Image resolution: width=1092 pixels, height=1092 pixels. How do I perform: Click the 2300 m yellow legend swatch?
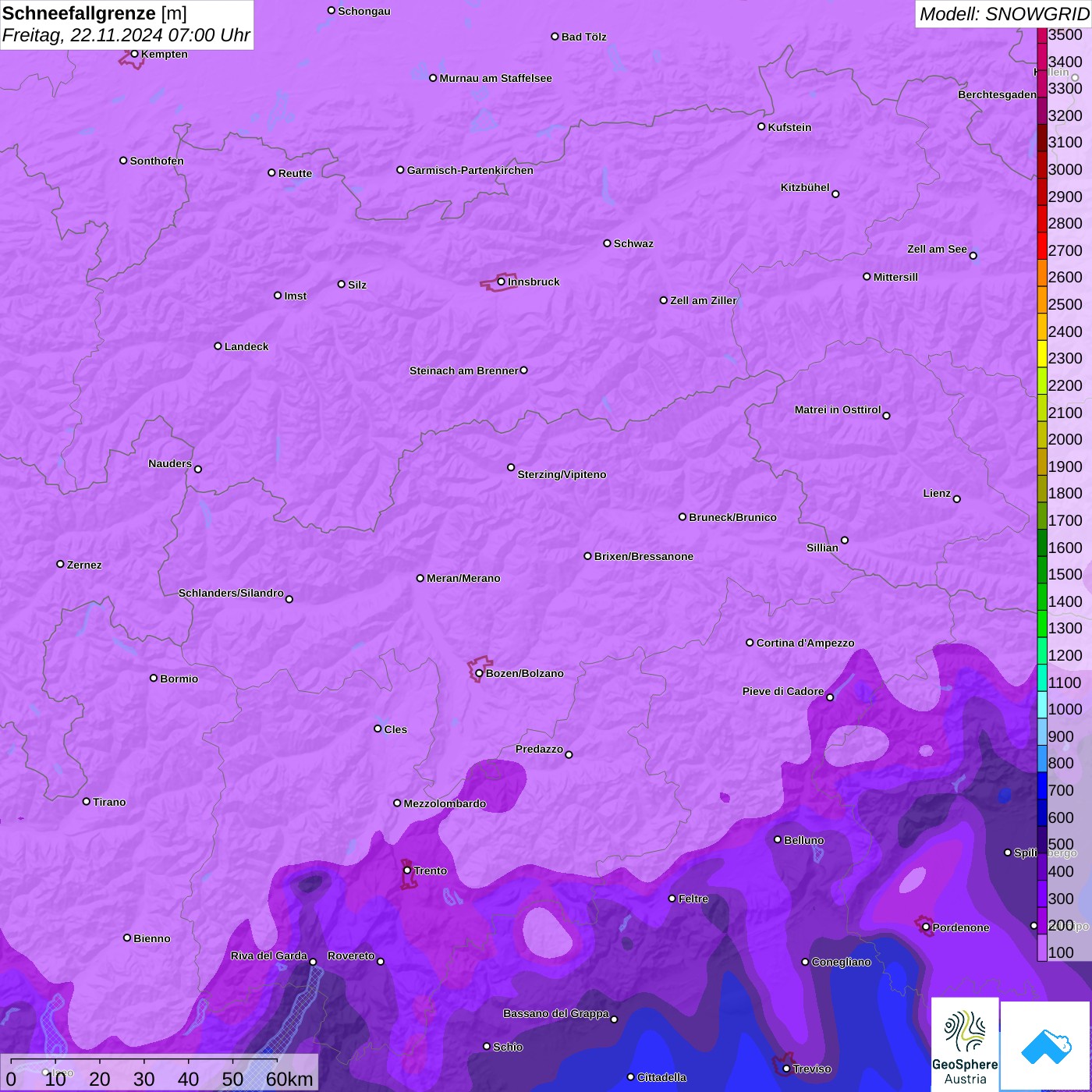click(1042, 353)
